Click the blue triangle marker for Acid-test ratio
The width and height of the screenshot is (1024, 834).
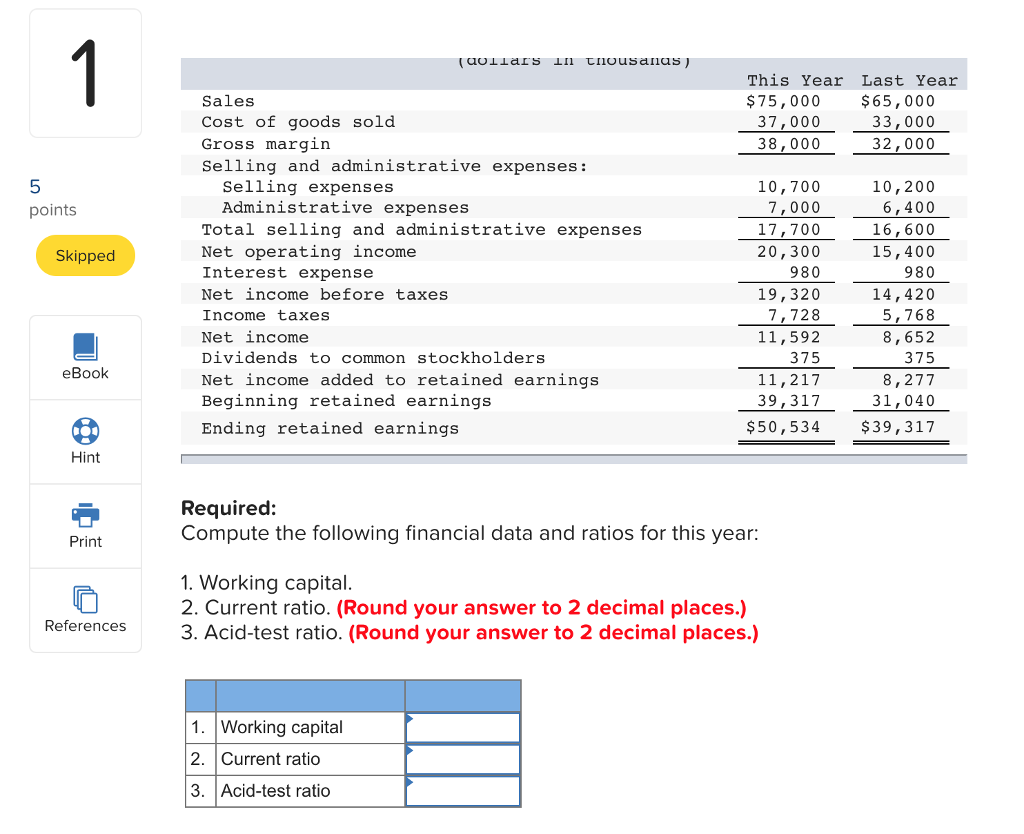coord(409,784)
